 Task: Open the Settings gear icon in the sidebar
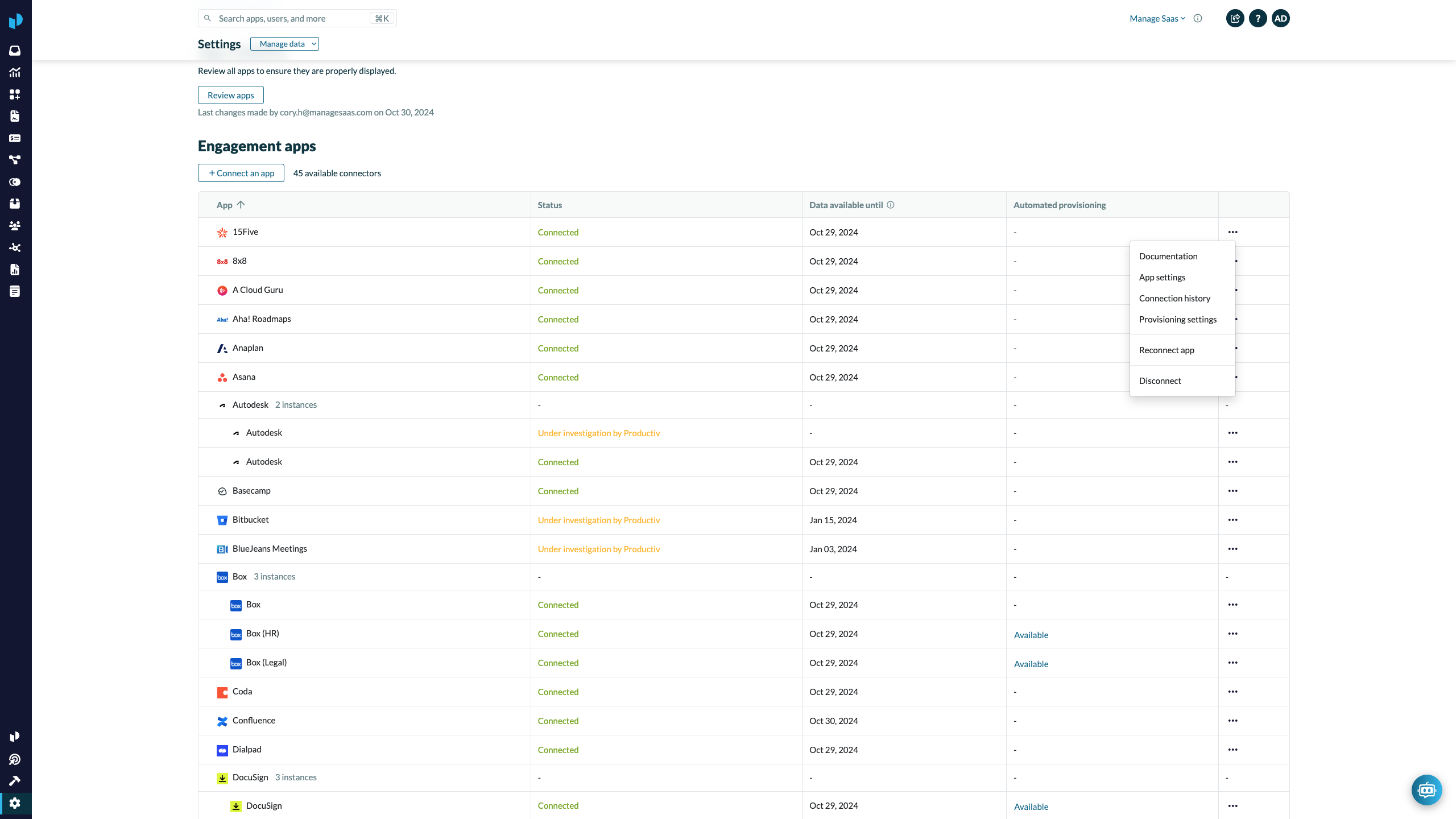(15, 803)
